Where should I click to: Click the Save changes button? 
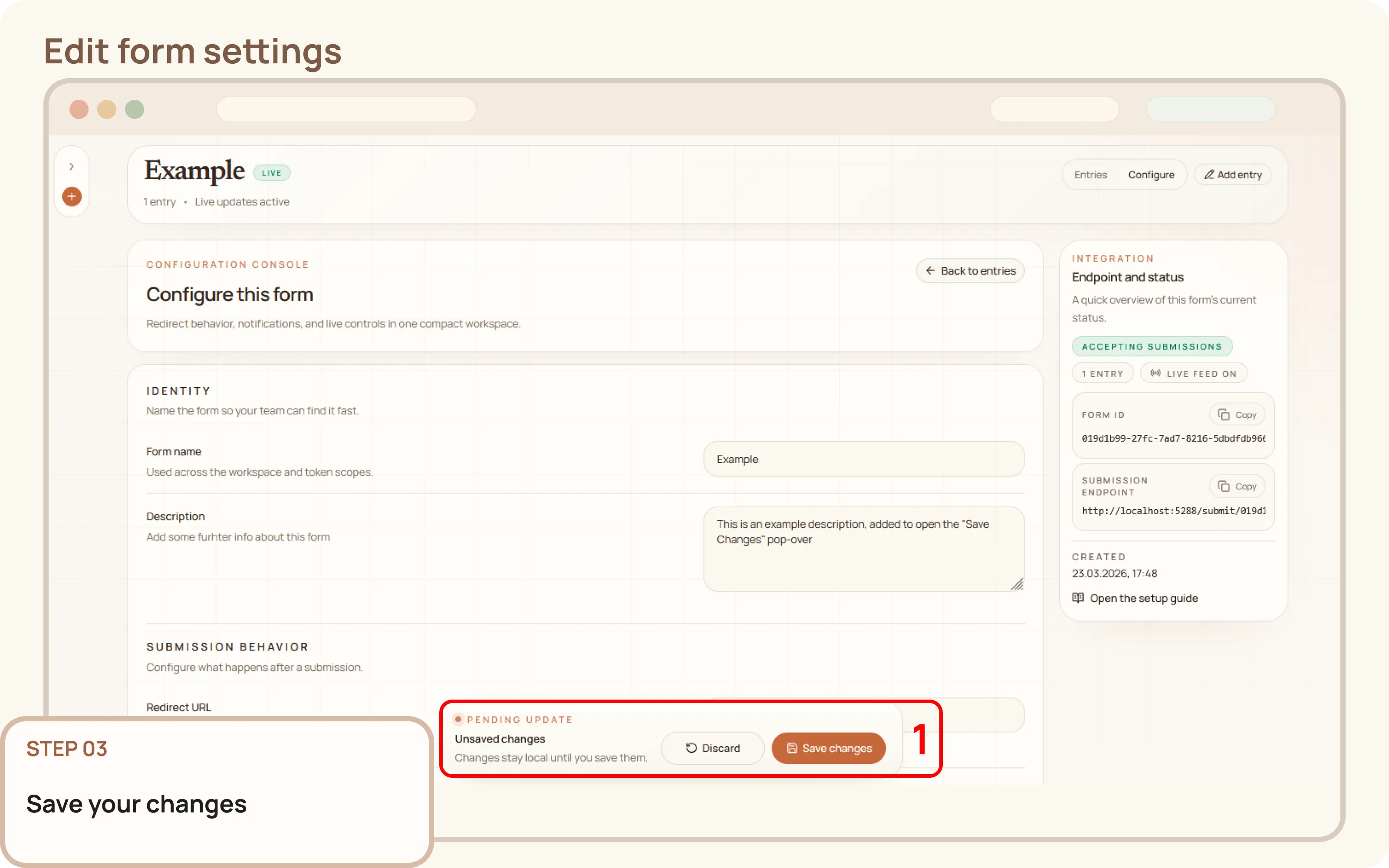829,748
